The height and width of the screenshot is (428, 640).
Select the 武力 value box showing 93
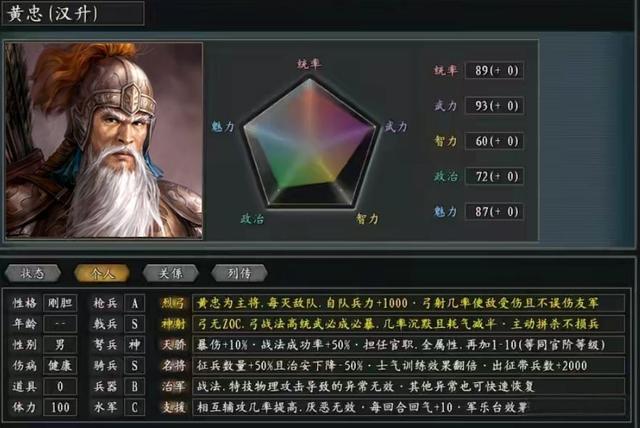(494, 106)
